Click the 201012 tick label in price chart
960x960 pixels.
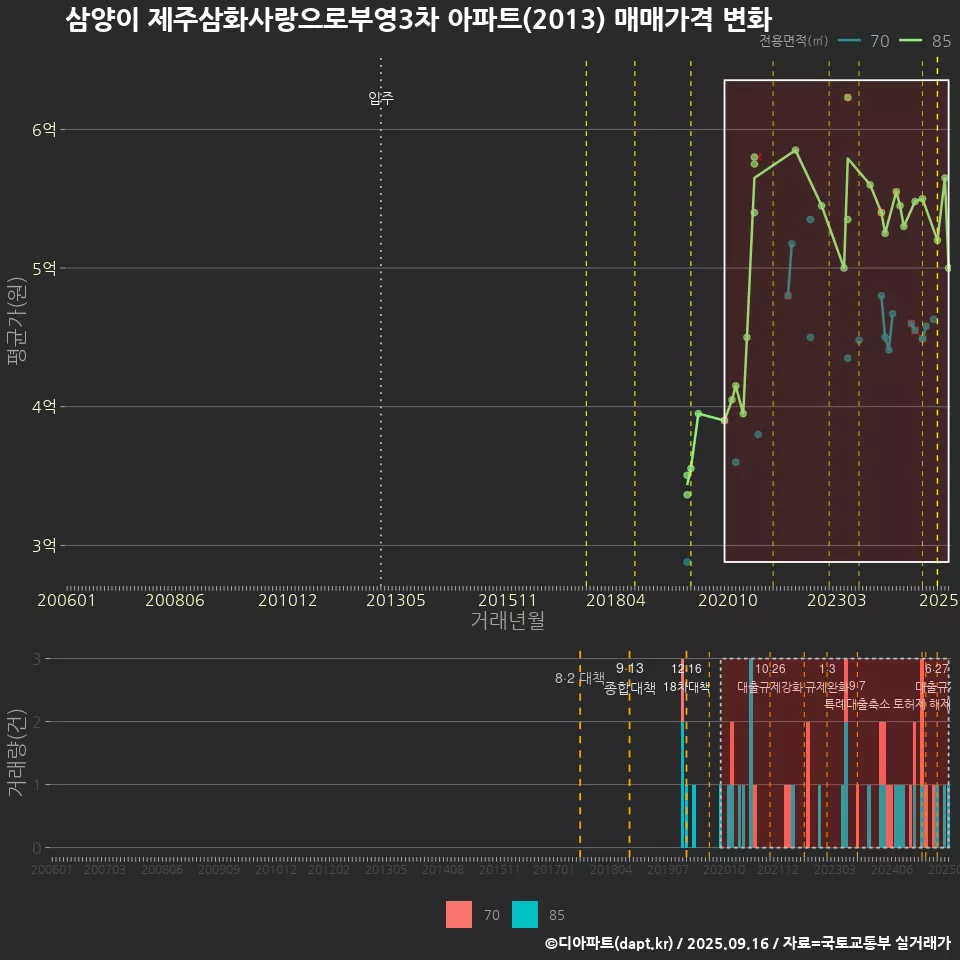pyautogui.click(x=287, y=600)
